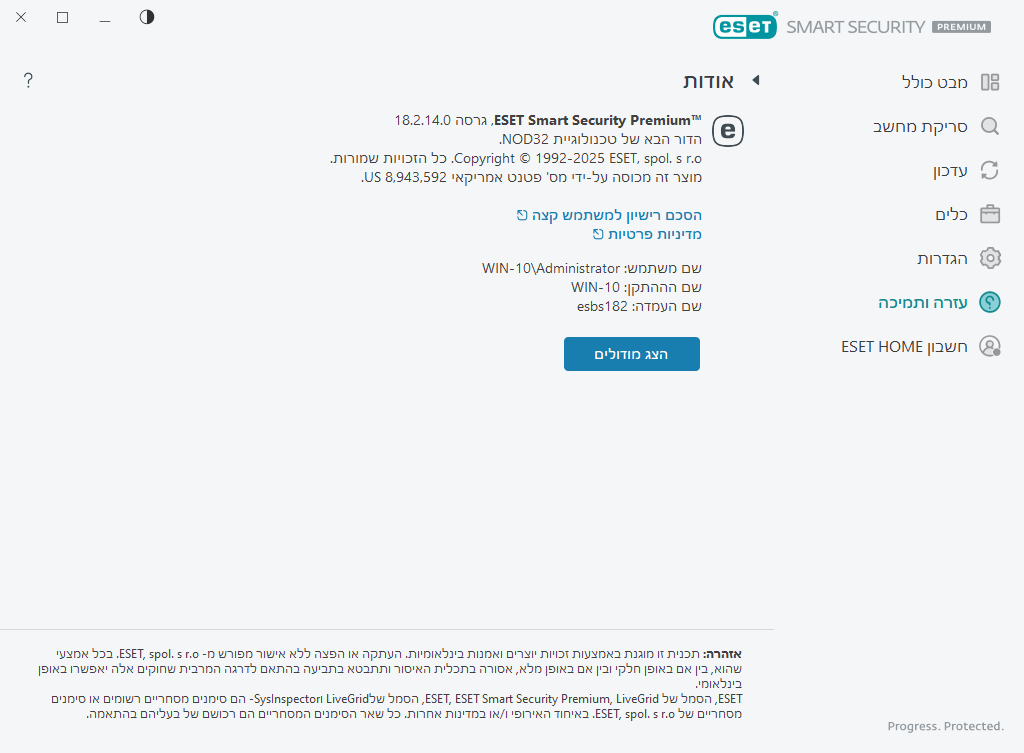The image size is (1024, 753).
Task: Click the Tools briefcase icon
Action: click(x=990, y=214)
